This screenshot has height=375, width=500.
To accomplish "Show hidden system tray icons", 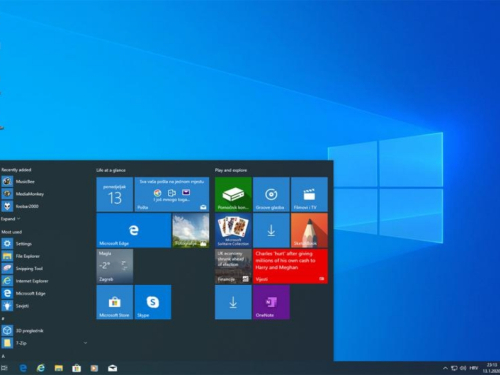I will [445, 368].
